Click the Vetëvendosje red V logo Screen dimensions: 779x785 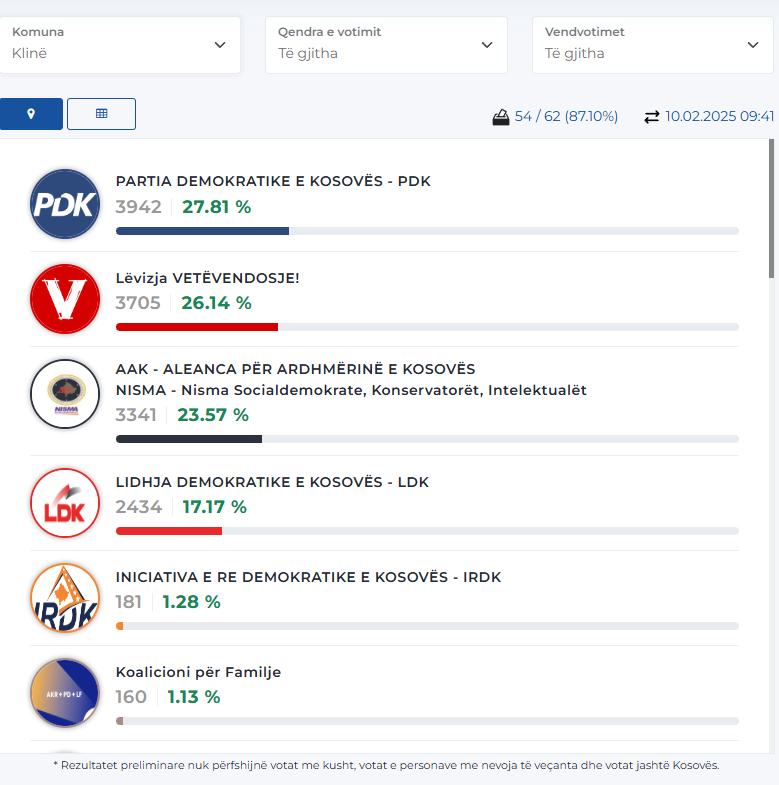point(65,299)
